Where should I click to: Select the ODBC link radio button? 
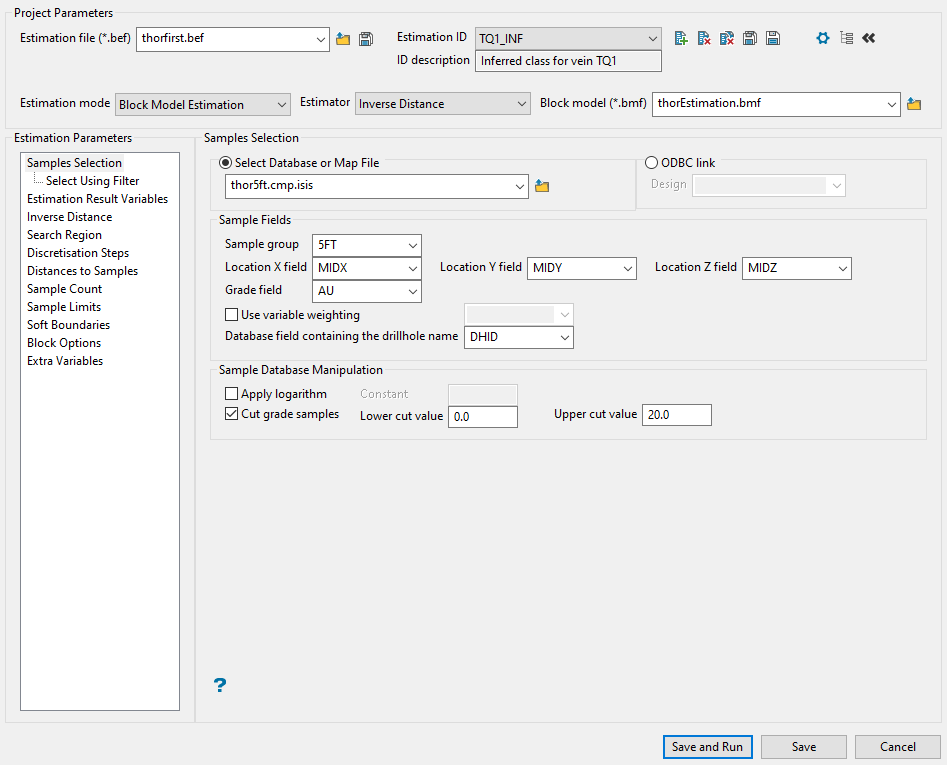coord(652,163)
